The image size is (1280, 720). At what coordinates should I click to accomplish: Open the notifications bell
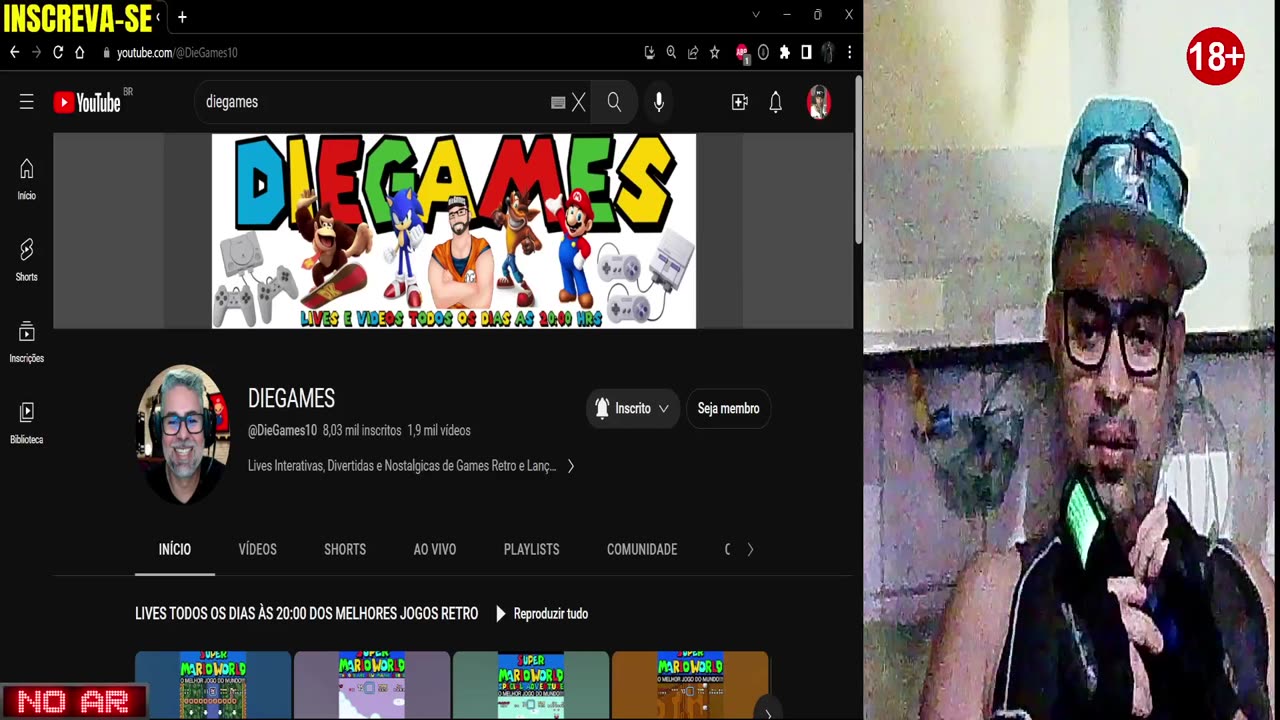click(775, 102)
